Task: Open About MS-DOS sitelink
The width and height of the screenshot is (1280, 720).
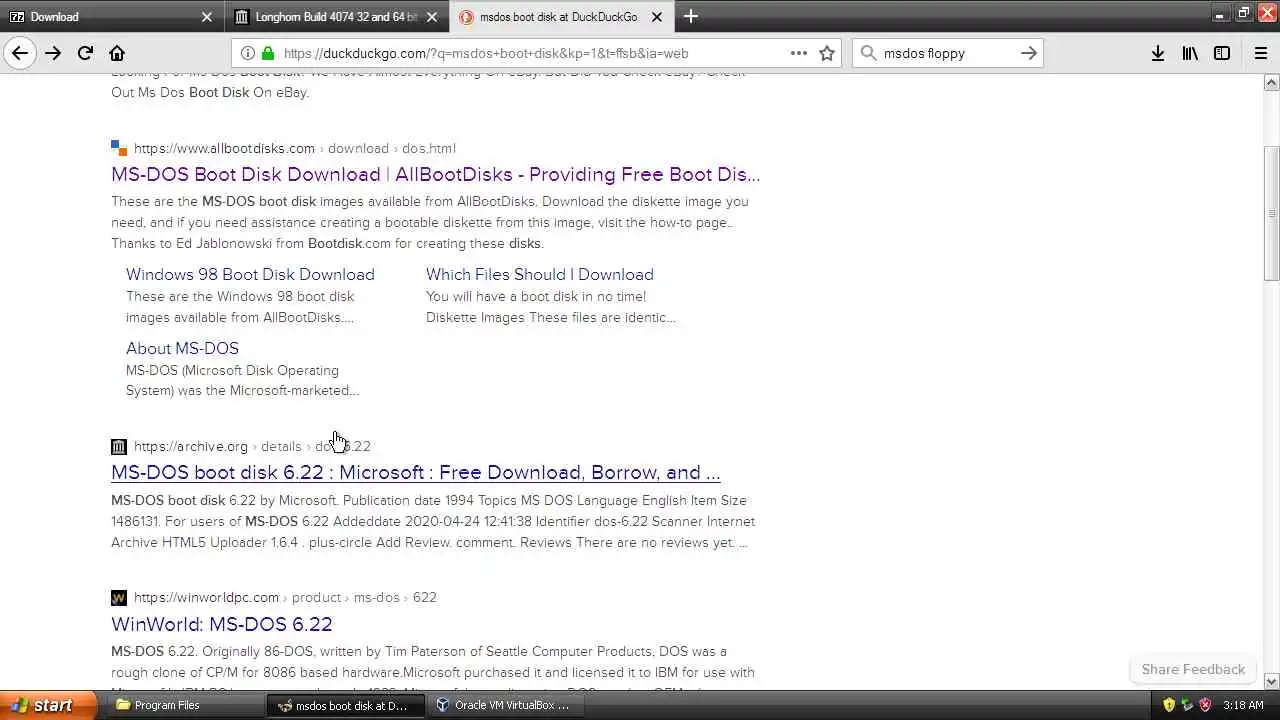Action: (182, 348)
